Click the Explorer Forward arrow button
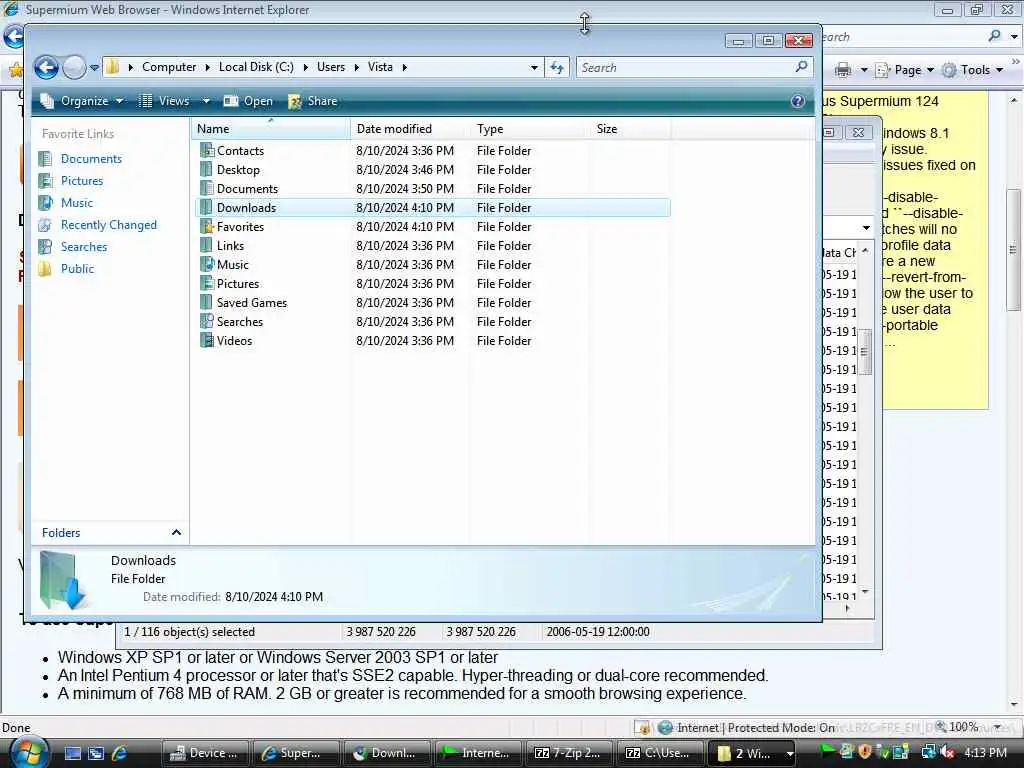Screen dimensions: 1024x768 click(74, 67)
